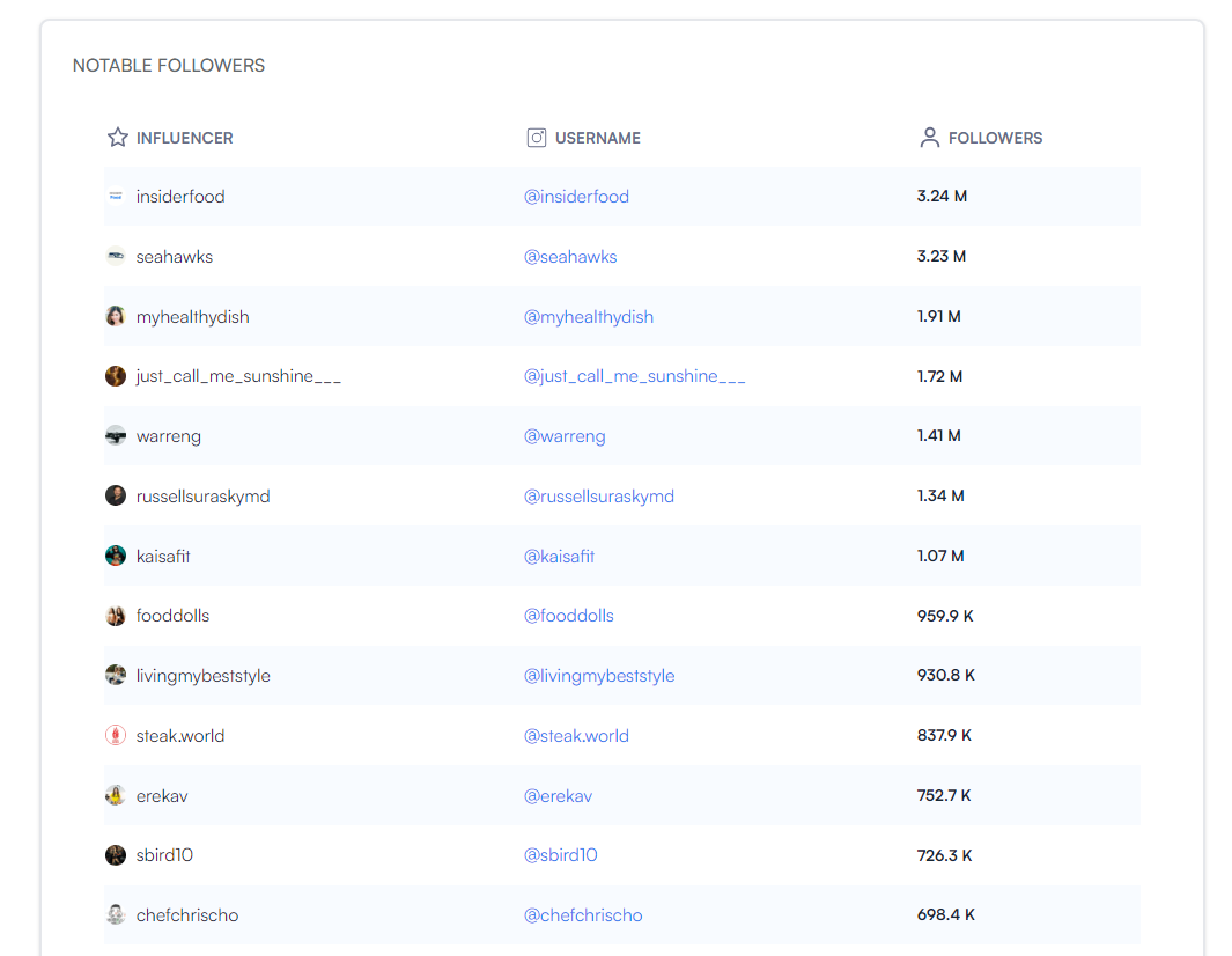The width and height of the screenshot is (1232, 956).
Task: Click the steak.world red logo avatar
Action: [x=116, y=735]
